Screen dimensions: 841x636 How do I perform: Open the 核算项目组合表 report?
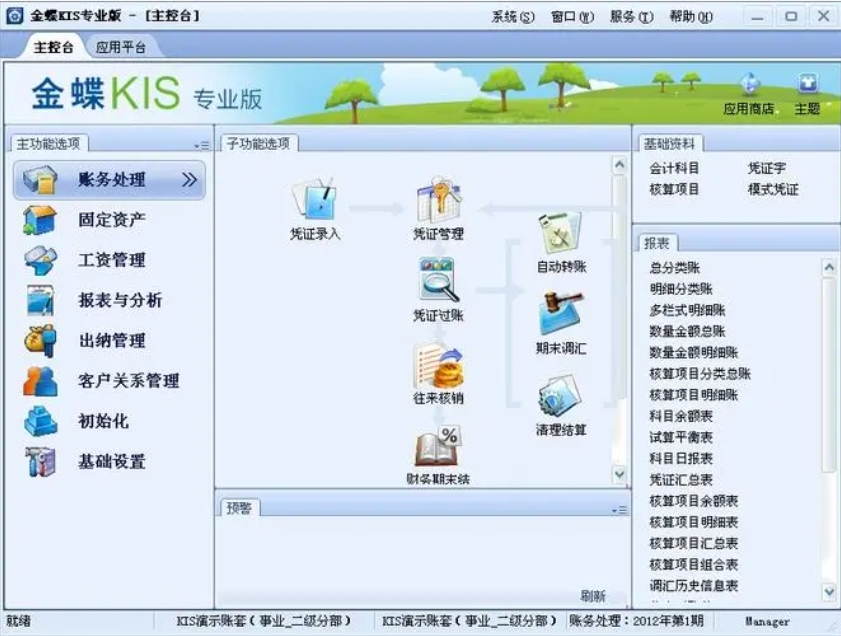694,564
